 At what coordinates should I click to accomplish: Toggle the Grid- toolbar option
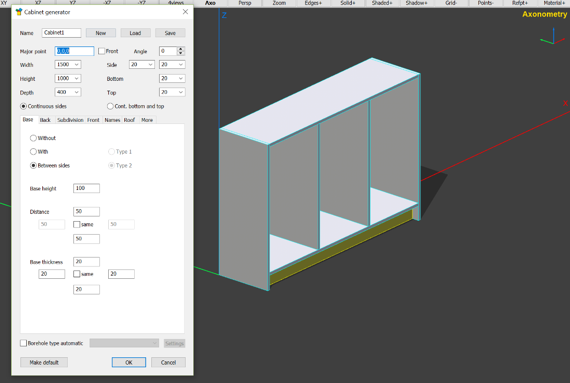(x=450, y=3)
